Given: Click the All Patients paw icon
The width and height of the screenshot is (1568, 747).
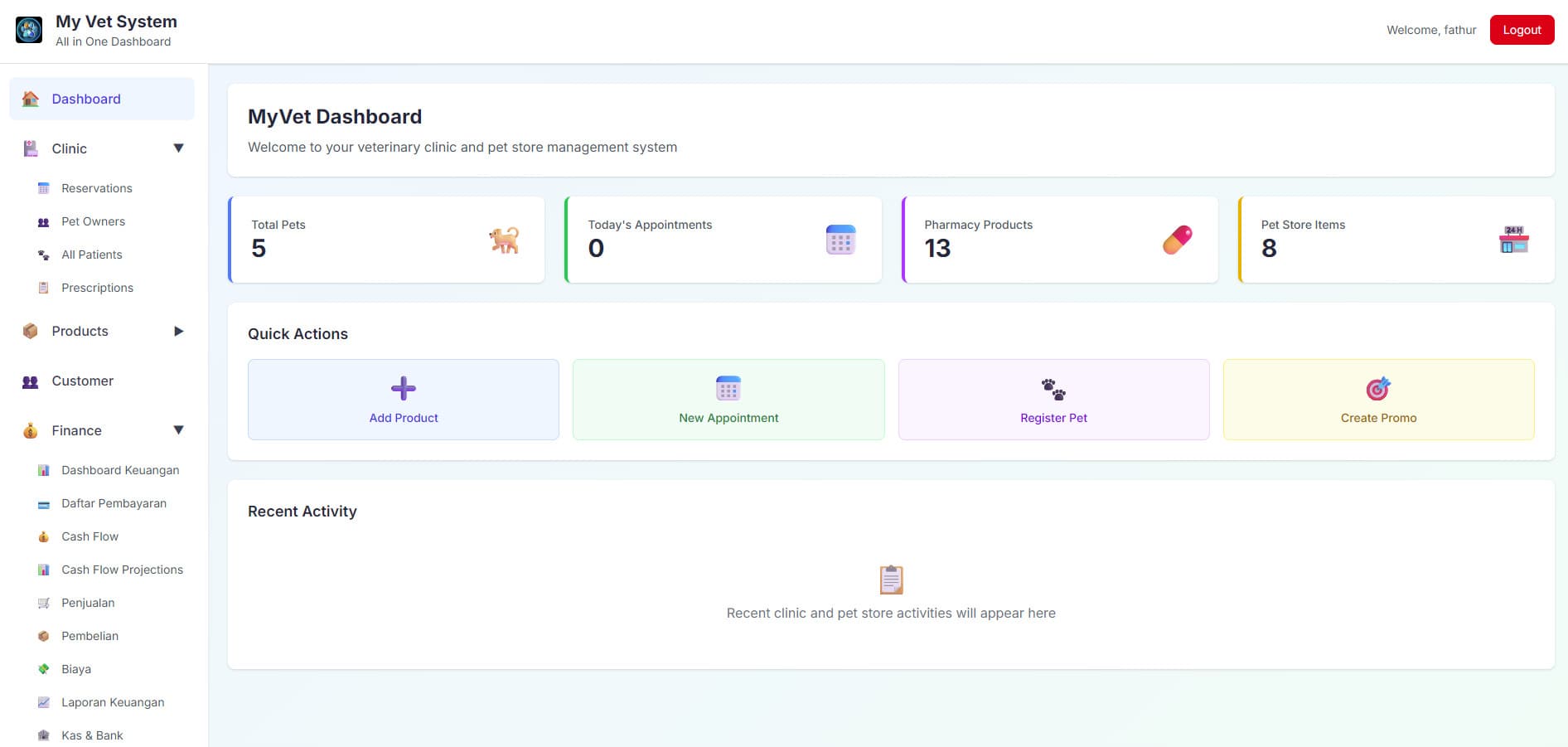Looking at the screenshot, I should [44, 255].
